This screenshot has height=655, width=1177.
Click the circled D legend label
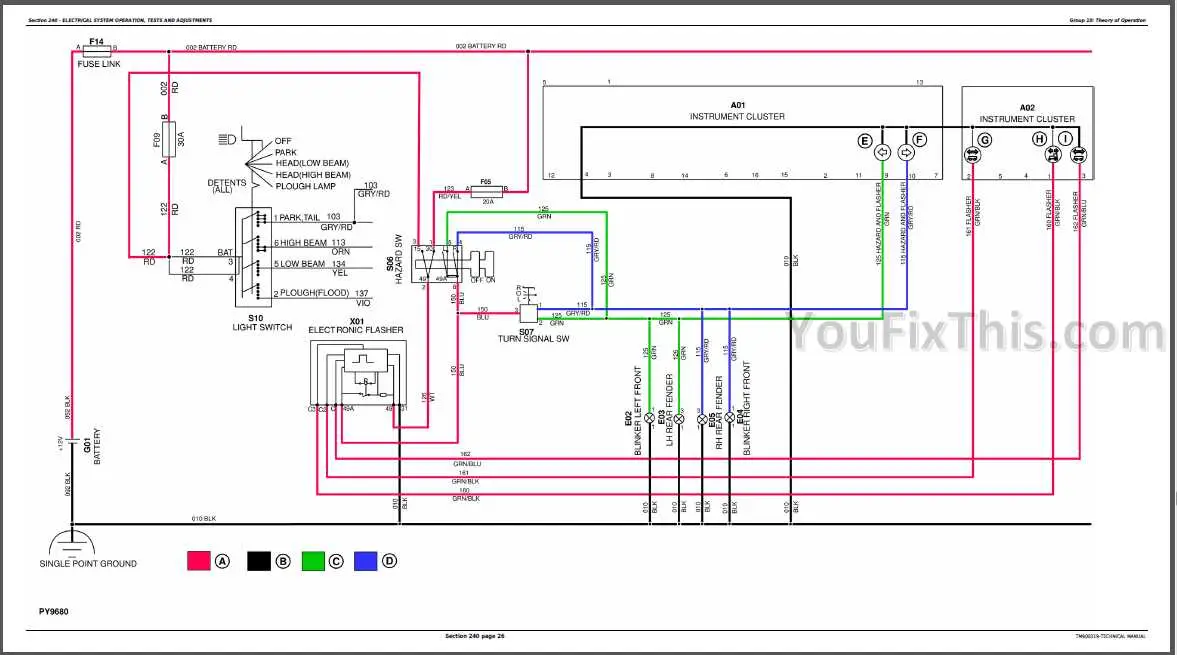[389, 560]
